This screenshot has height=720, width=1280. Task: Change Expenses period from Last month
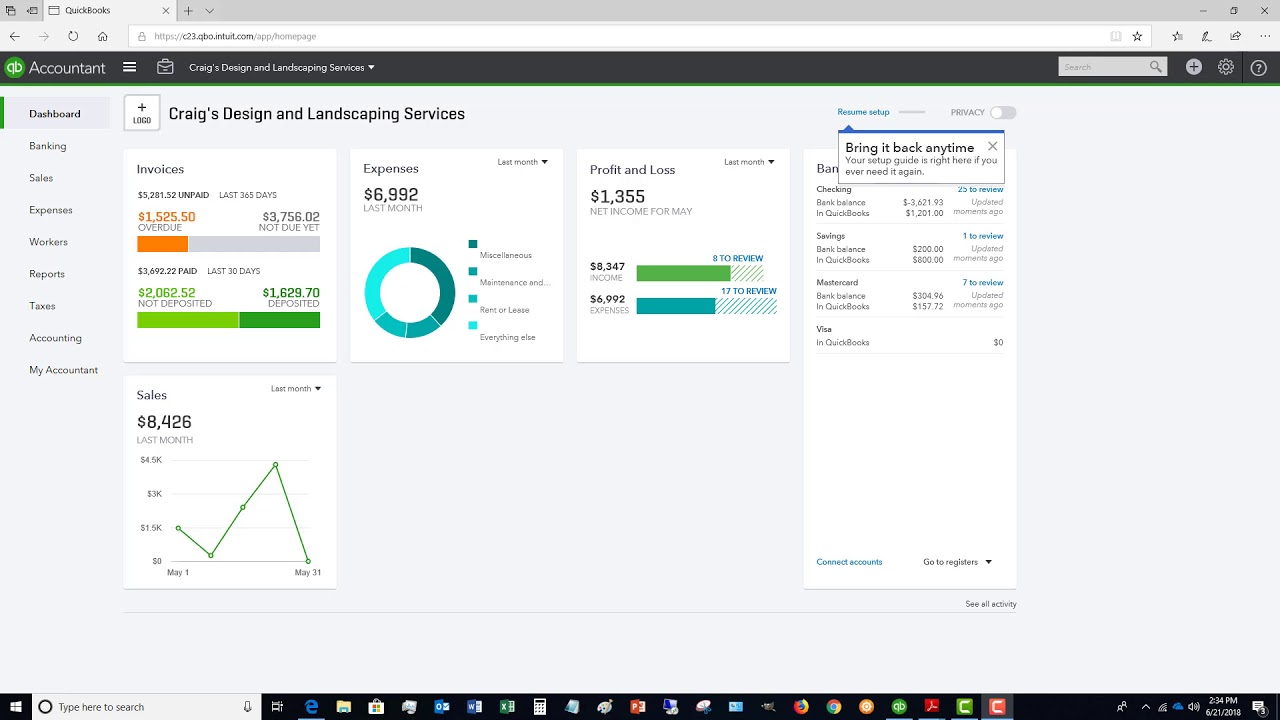(523, 162)
